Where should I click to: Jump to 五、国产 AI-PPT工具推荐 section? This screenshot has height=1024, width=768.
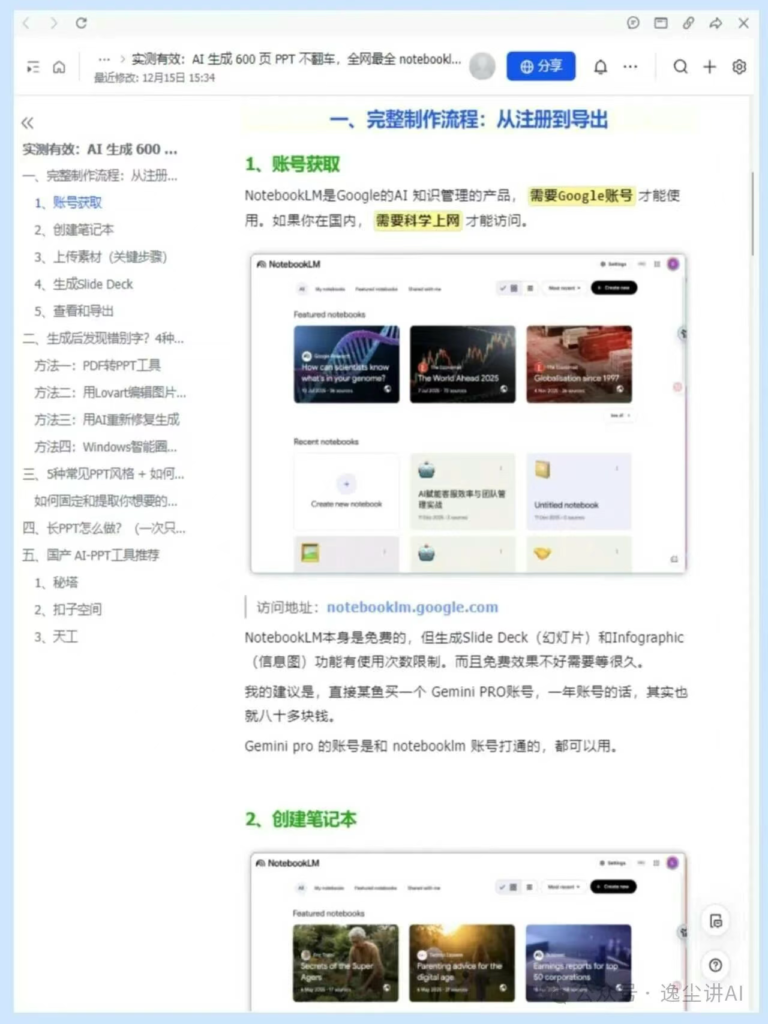coord(91,555)
